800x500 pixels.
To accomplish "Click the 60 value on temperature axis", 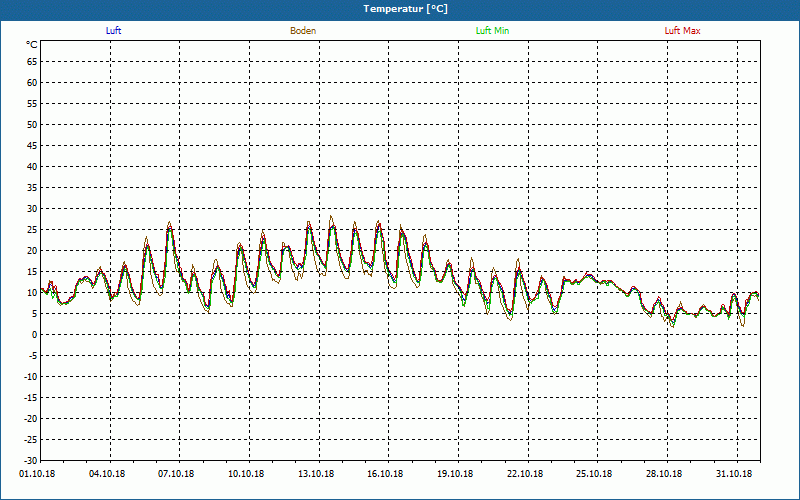I will (32, 83).
